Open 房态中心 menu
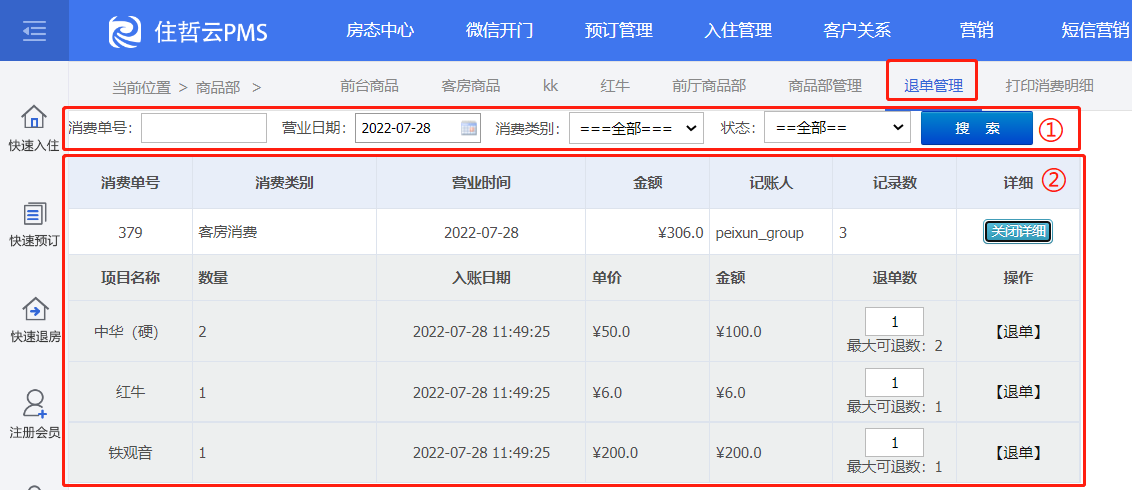The width and height of the screenshot is (1132, 490). click(x=380, y=30)
